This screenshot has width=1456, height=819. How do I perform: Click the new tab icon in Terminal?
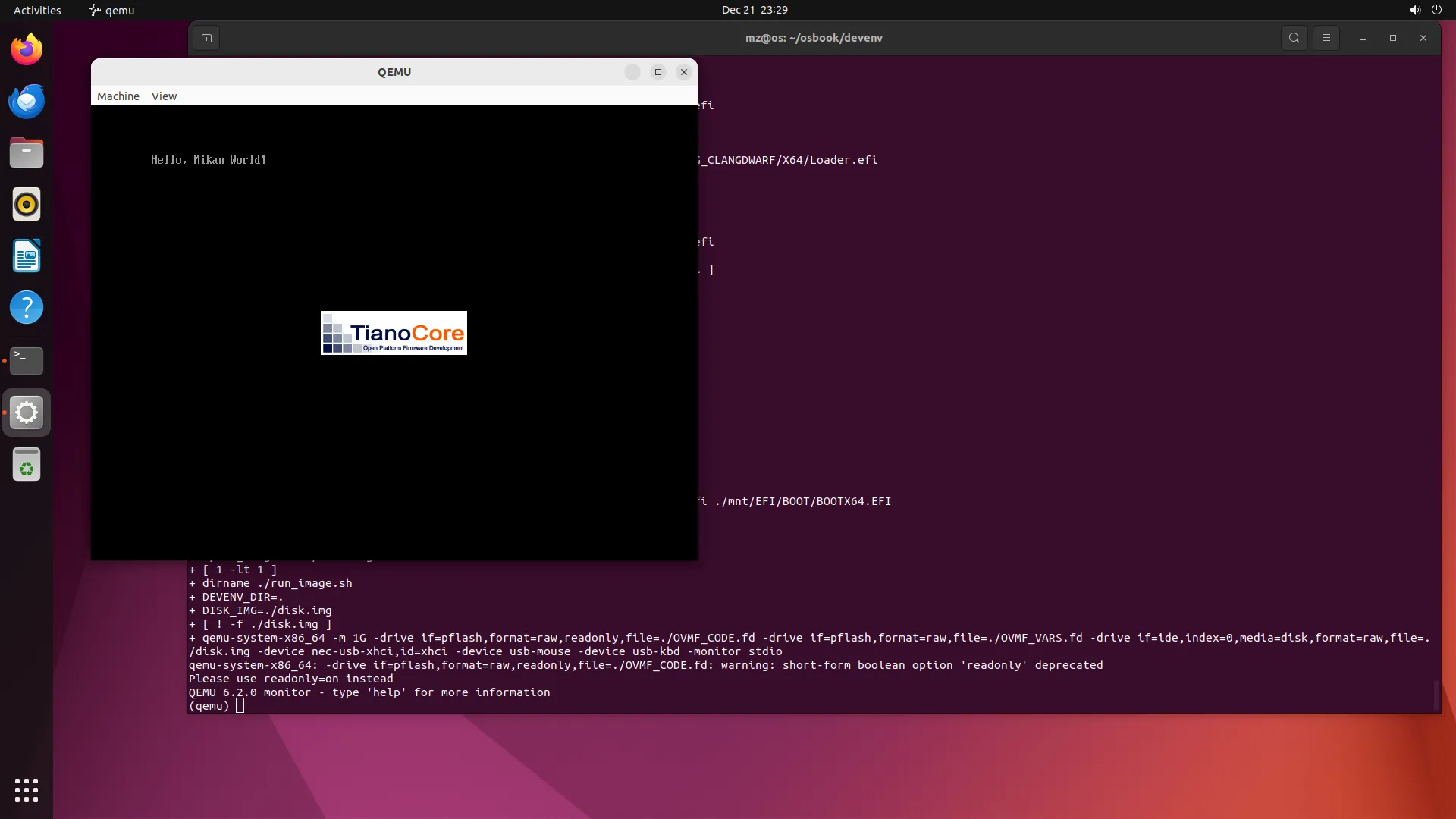[206, 38]
